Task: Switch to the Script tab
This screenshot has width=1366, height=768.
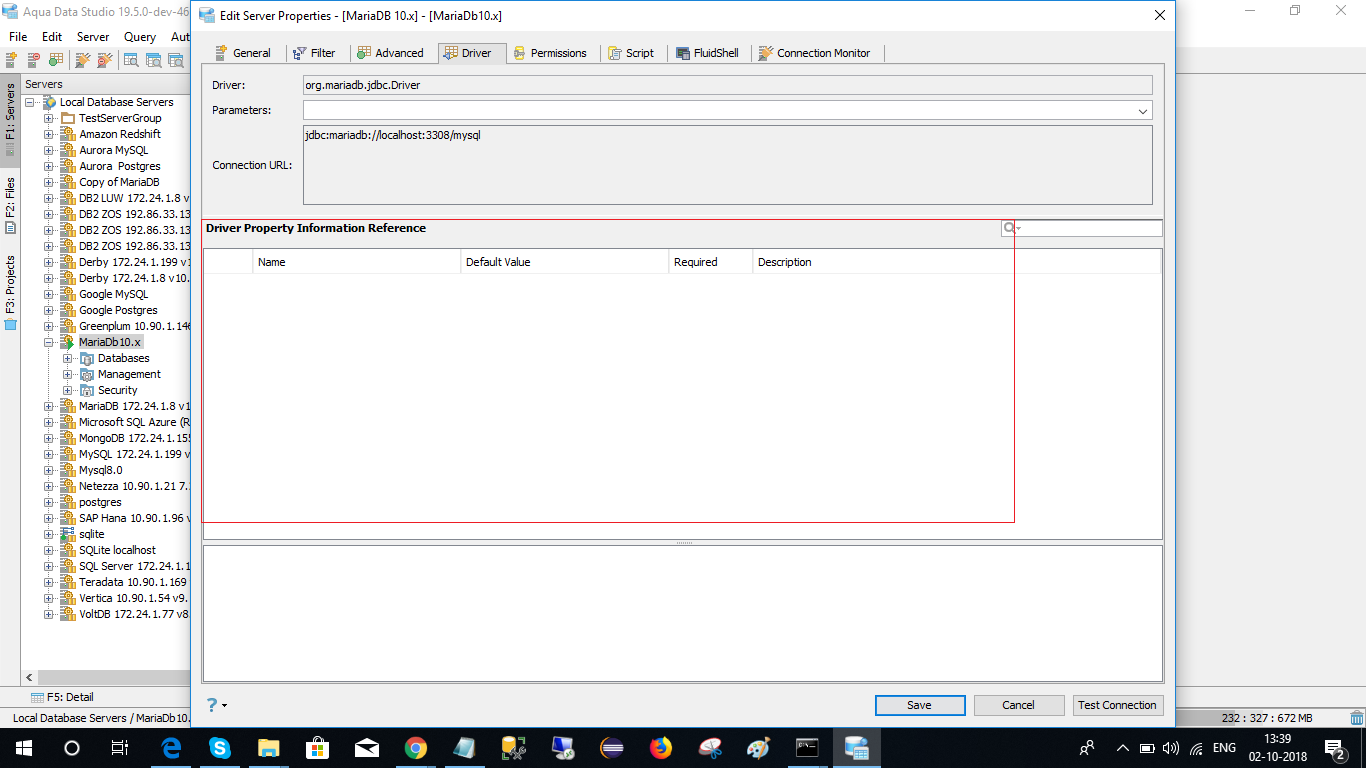Action: 631,53
